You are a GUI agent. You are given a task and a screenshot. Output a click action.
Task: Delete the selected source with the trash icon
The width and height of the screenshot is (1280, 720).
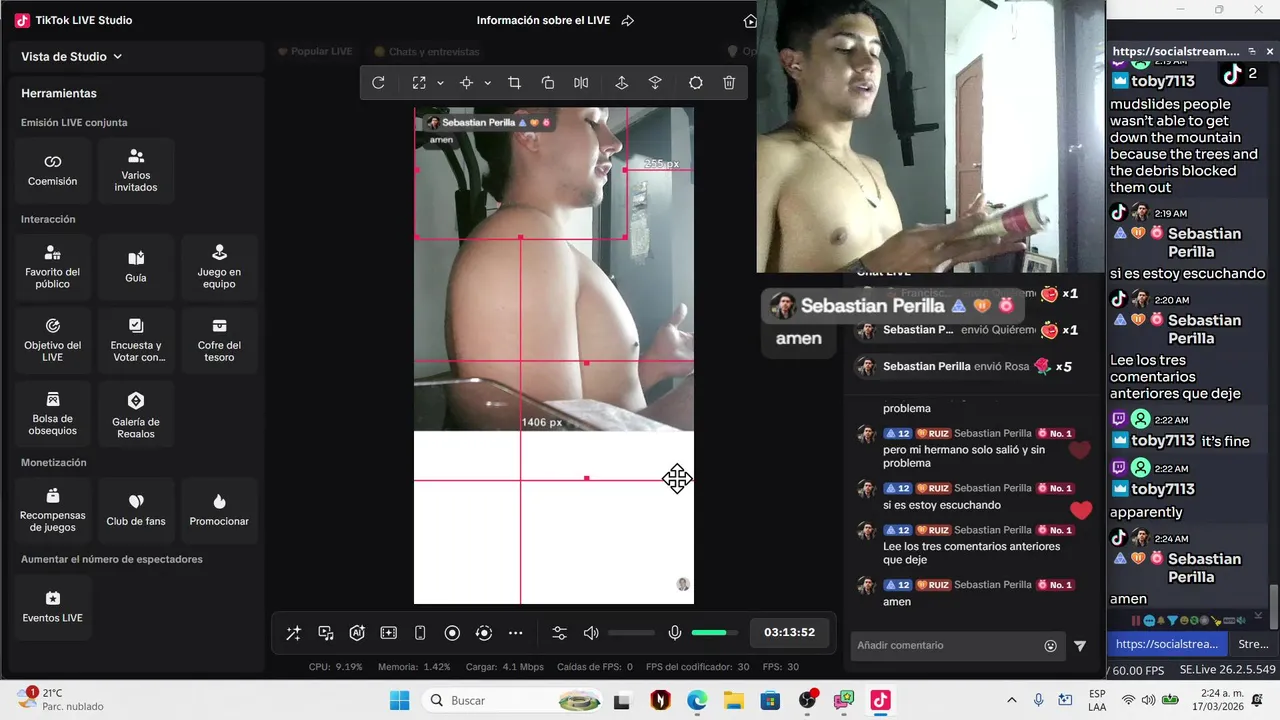click(730, 83)
